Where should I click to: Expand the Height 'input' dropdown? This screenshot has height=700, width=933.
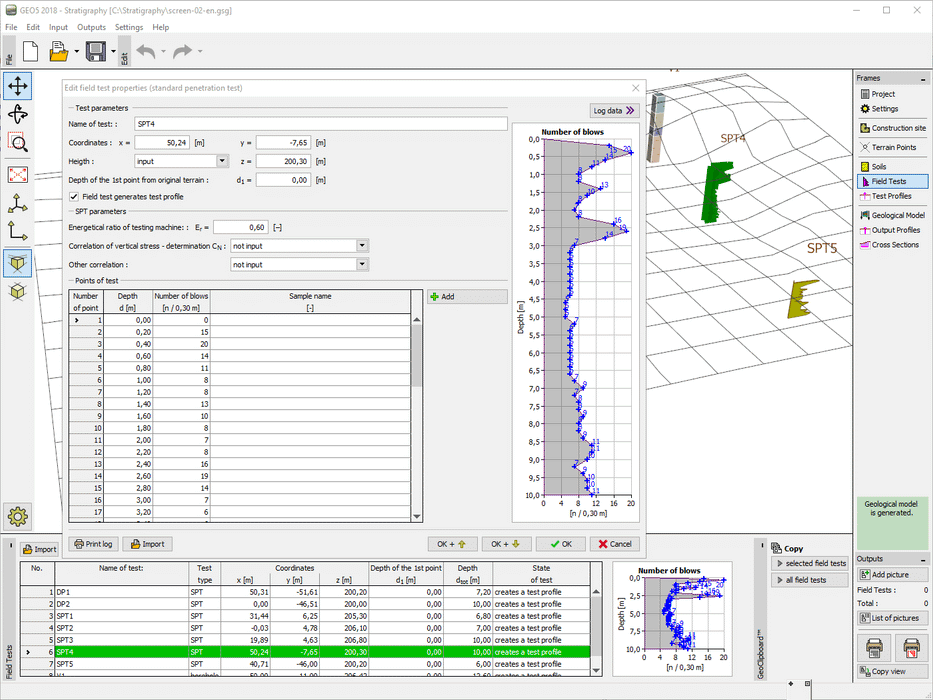[222, 161]
